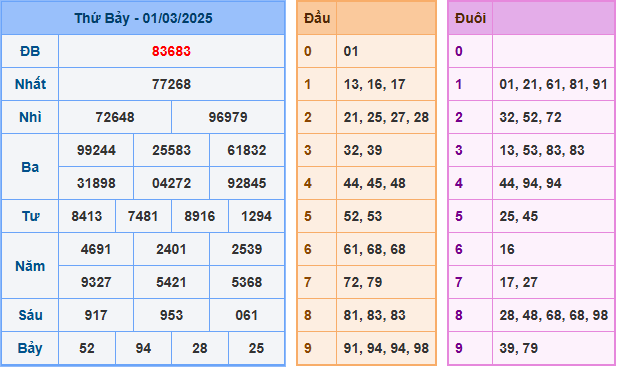617x367 pixels.
Task: Select Đầu row 2 values 21, 25, 27, 28
Action: [386, 117]
